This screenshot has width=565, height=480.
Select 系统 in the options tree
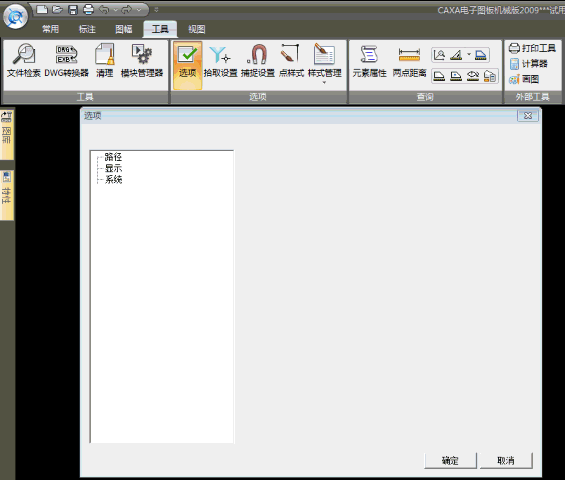(x=113, y=179)
